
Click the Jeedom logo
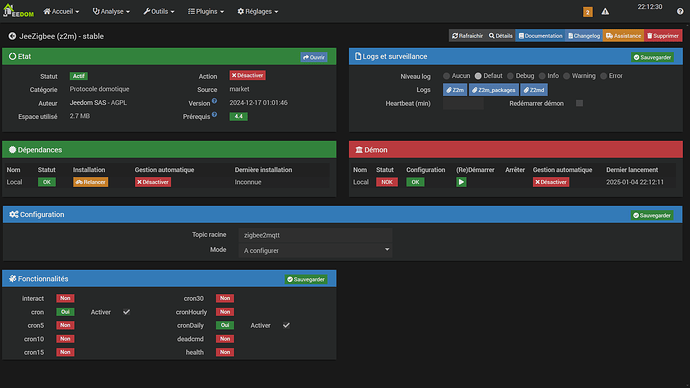(x=18, y=11)
